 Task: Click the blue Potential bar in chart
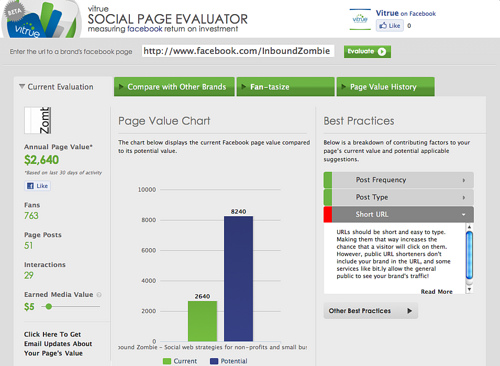[x=238, y=279]
